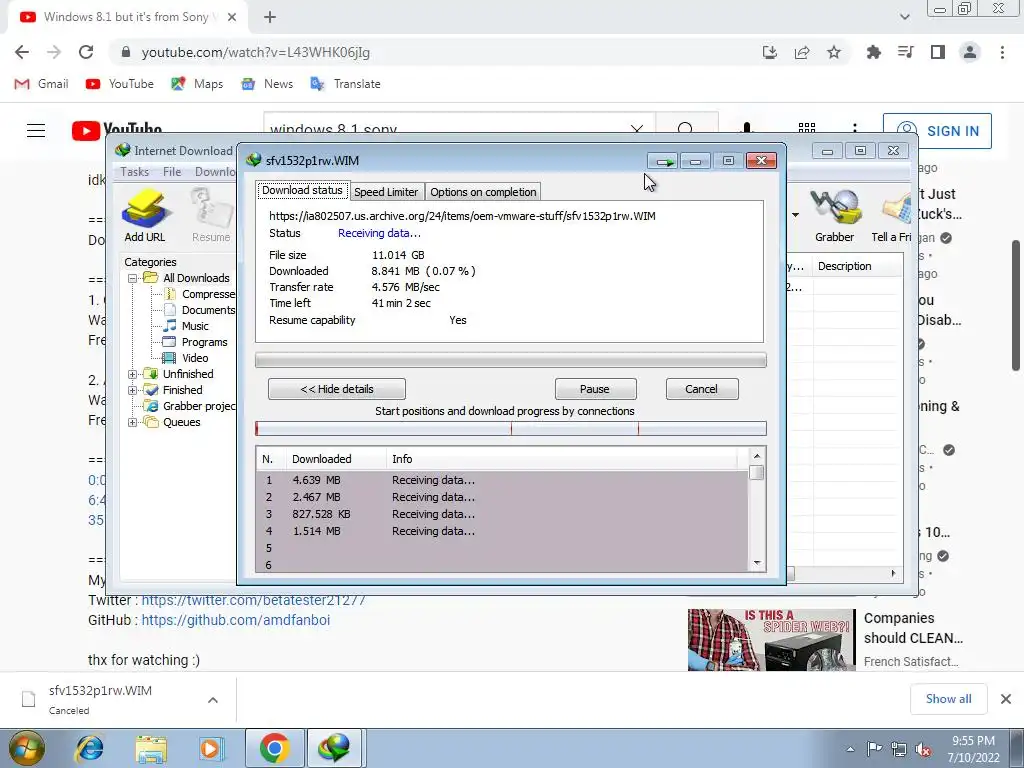Screen dimensions: 1024x768
Task: Open the Gmail bookmark
Action: [41, 84]
